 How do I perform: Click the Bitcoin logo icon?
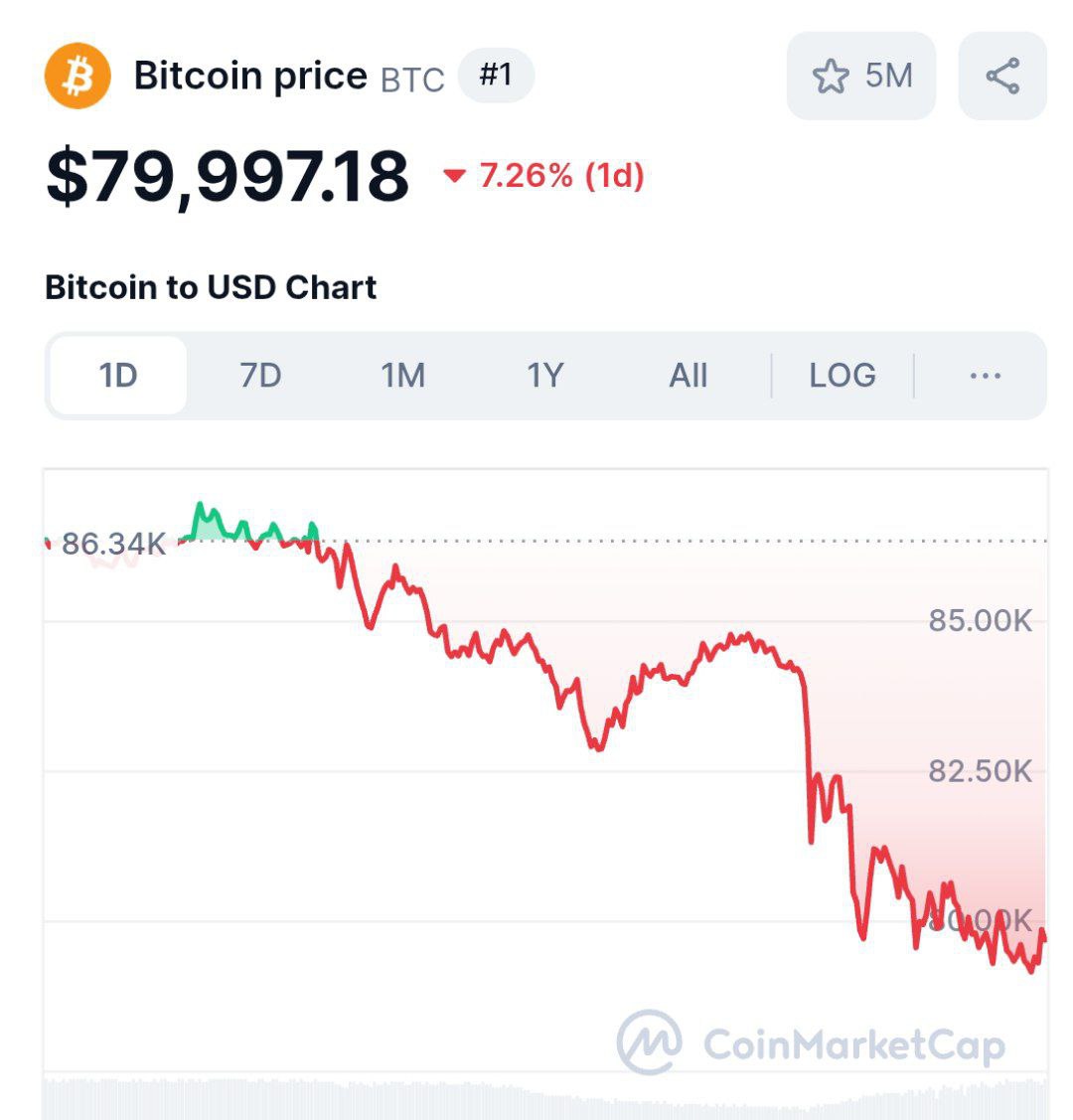click(x=78, y=75)
